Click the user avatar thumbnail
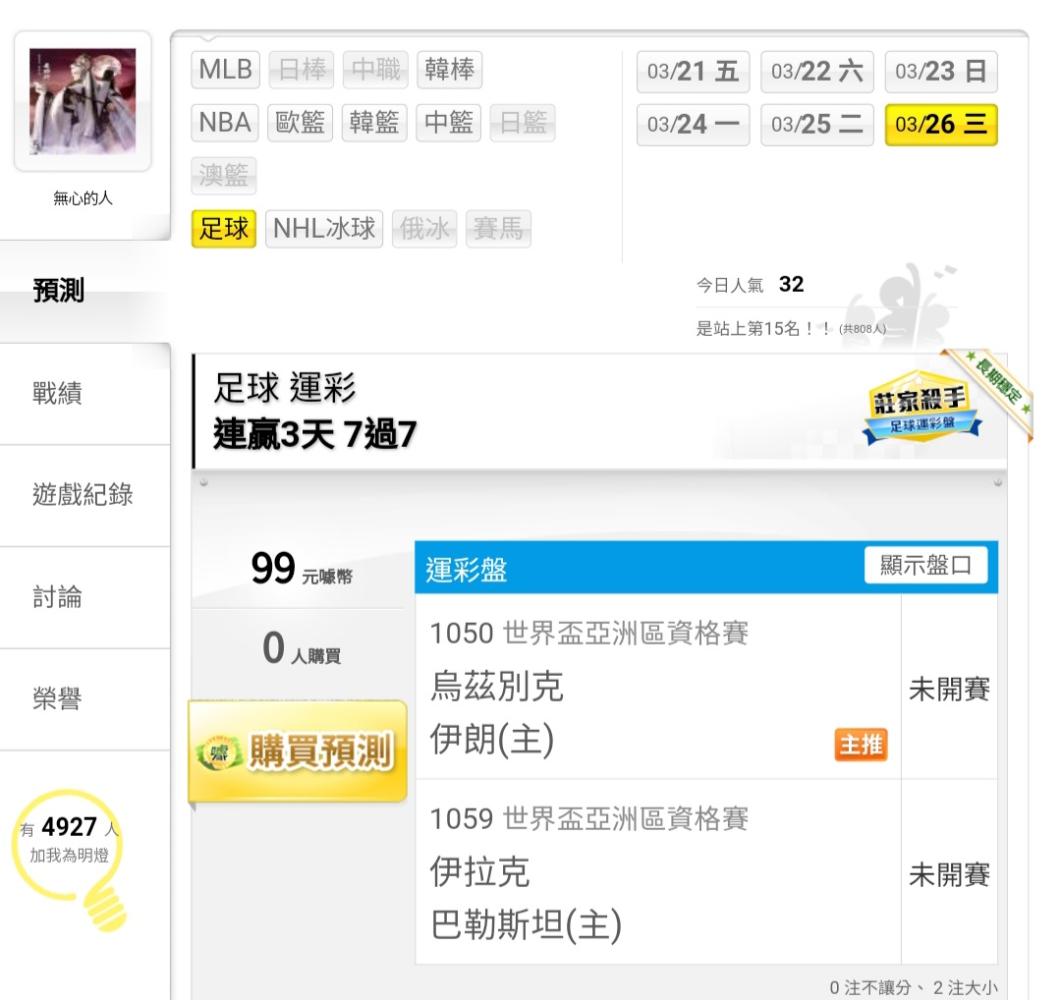The width and height of the screenshot is (1061, 1000). [83, 101]
